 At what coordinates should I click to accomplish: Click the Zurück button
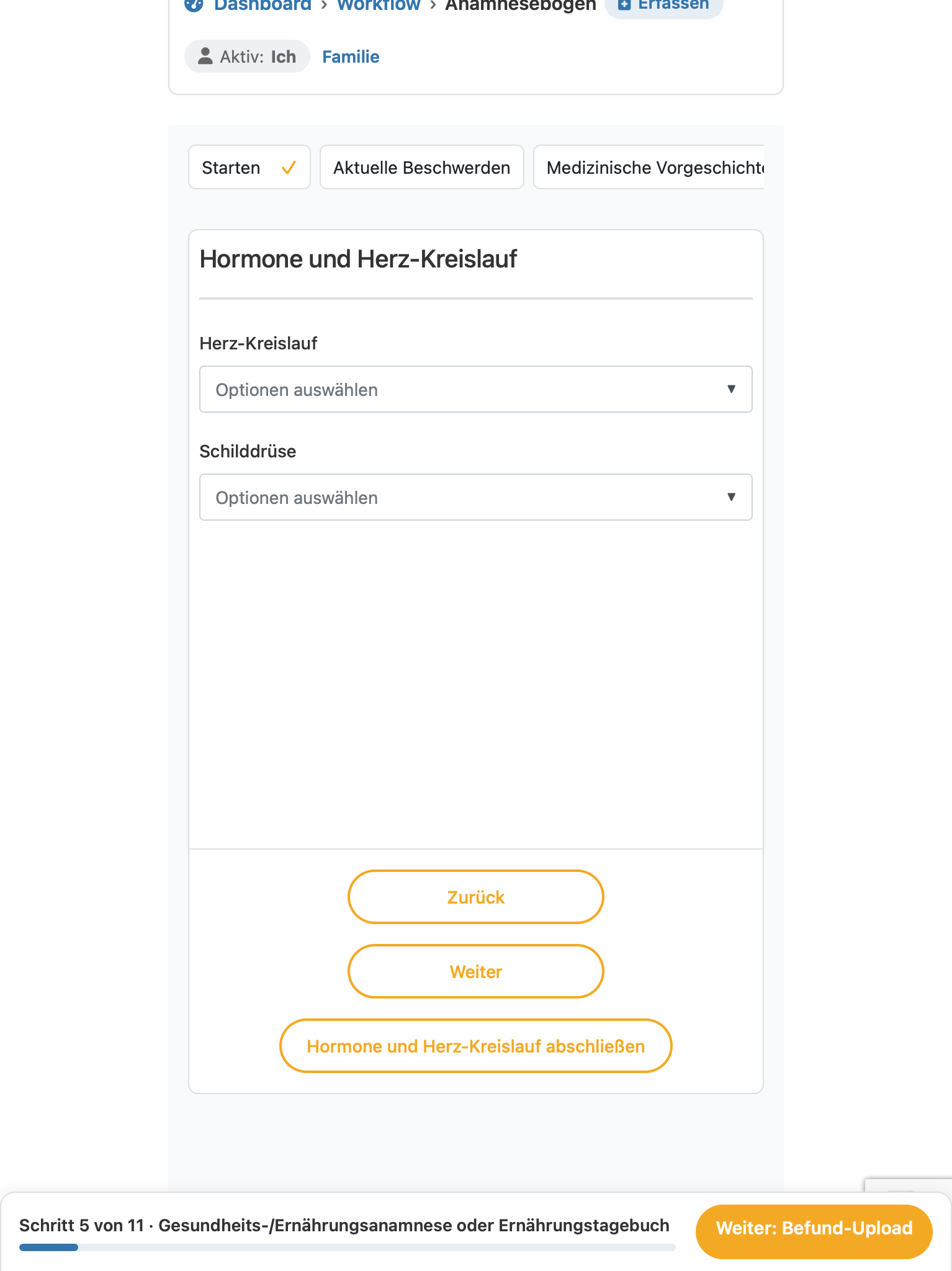tap(476, 897)
